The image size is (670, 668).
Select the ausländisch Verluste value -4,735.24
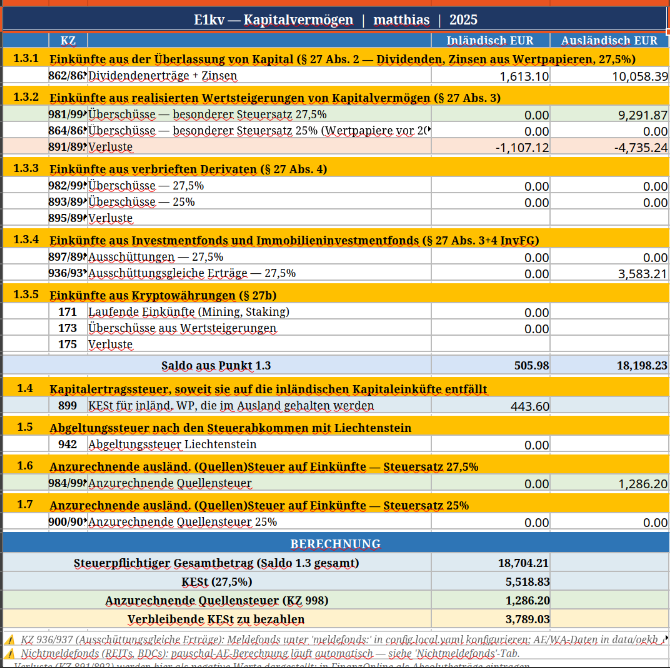(610, 147)
